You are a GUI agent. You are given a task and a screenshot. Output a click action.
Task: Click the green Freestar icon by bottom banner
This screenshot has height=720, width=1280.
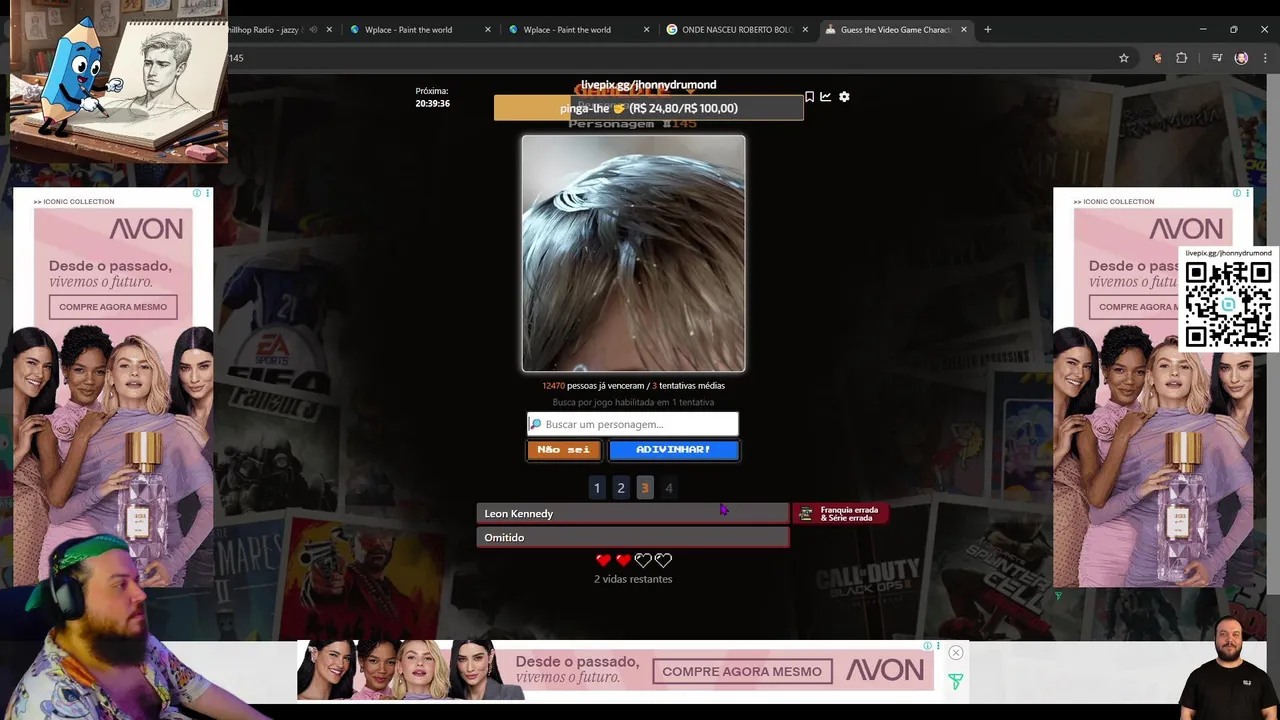click(955, 682)
